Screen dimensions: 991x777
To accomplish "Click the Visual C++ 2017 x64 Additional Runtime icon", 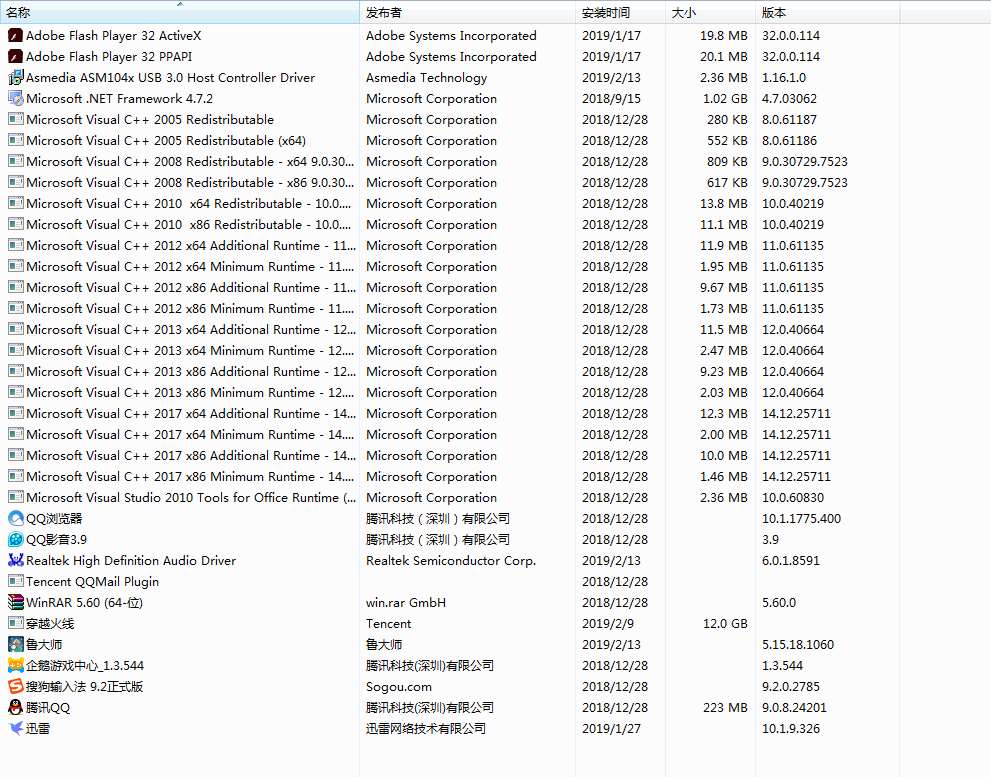I will pos(15,413).
